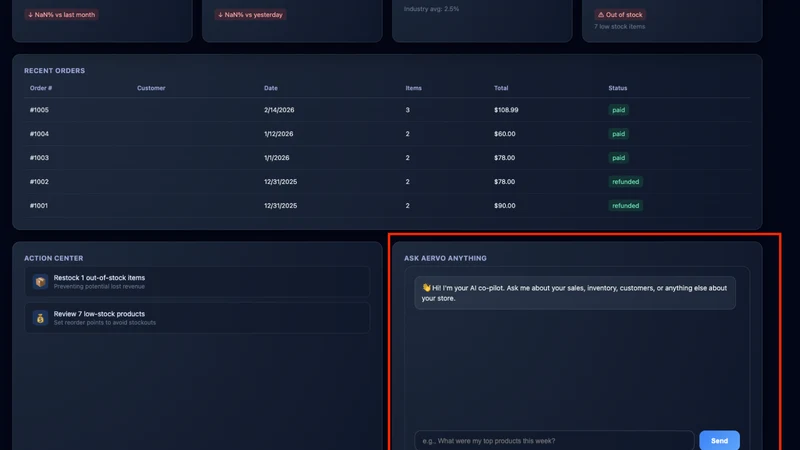Click the AI co-pilot greeting message bubble
Screen dimensions: 800x450
click(x=575, y=293)
